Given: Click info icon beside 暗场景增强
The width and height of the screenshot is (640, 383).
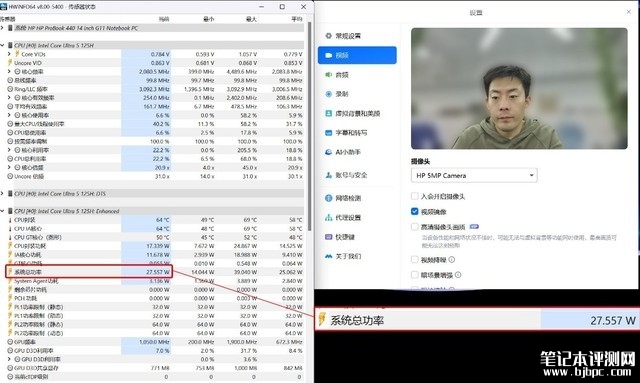Looking at the screenshot, I should [458, 275].
